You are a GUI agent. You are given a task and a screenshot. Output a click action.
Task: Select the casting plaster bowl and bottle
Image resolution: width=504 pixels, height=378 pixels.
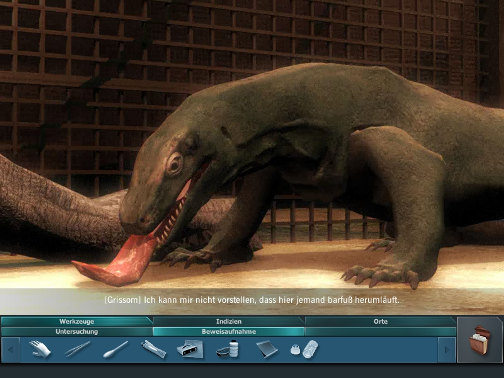pyautogui.click(x=228, y=349)
